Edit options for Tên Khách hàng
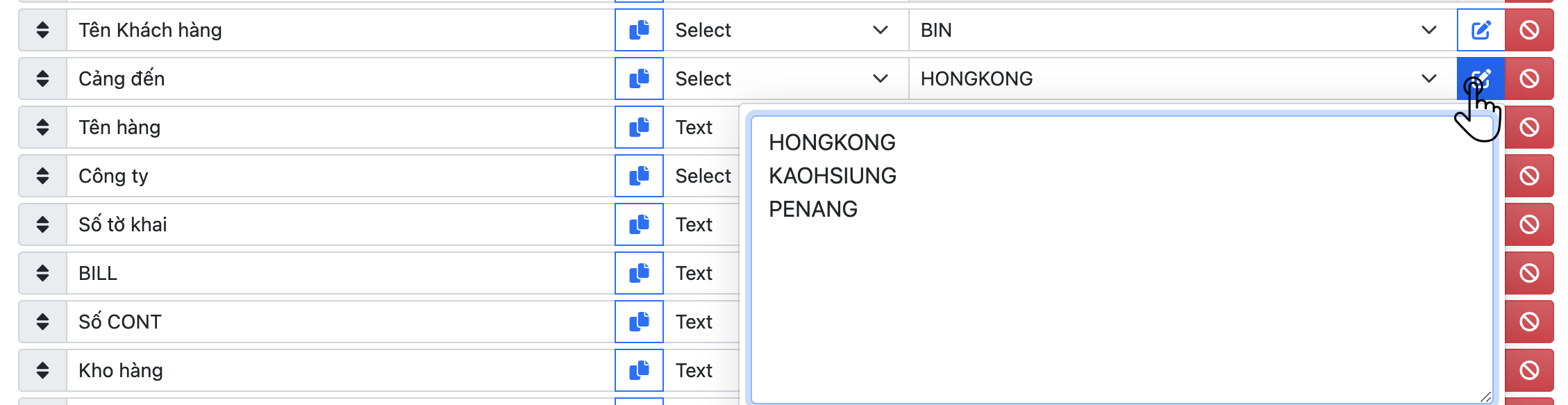This screenshot has height=405, width=1568. (1481, 30)
